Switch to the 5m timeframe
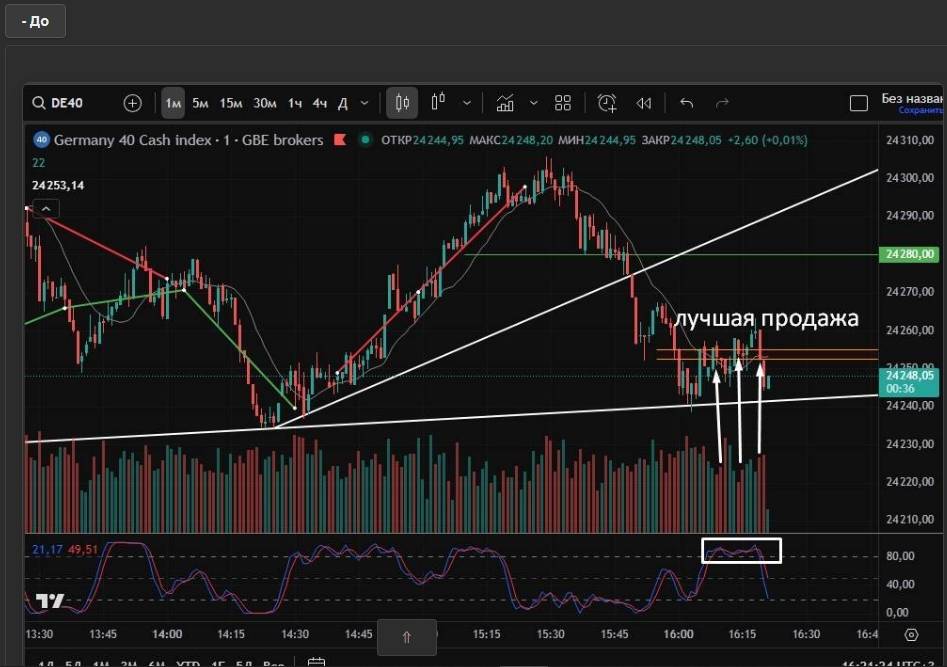This screenshot has height=667, width=947. point(200,103)
